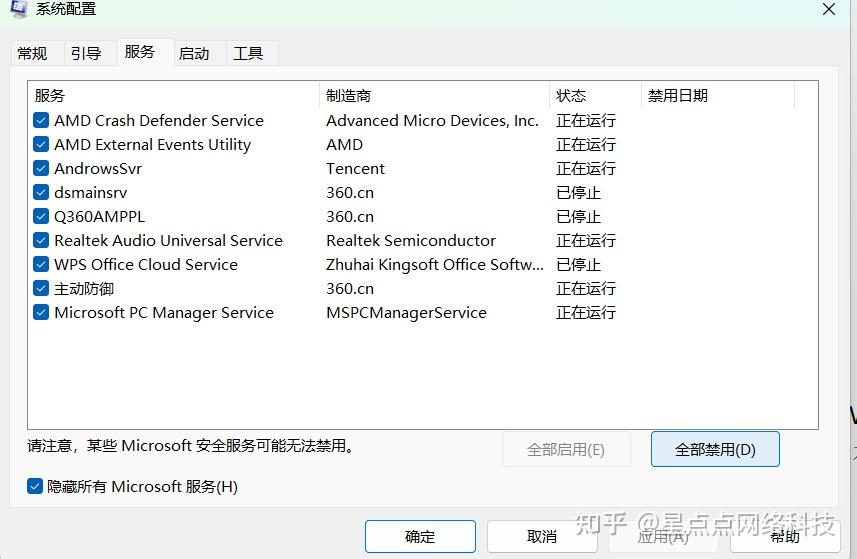Sort by the 服务 column header
Image resolution: width=857 pixels, height=559 pixels.
point(174,96)
